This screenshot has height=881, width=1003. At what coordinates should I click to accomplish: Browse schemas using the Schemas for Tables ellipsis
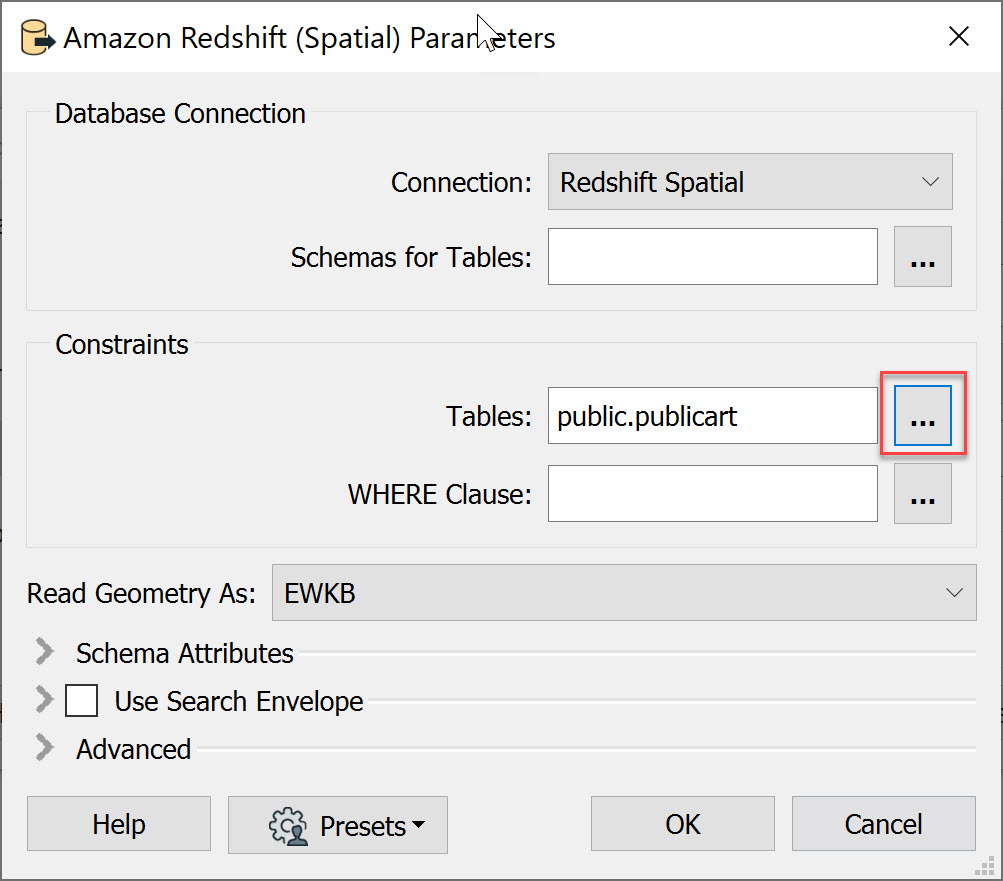[x=922, y=256]
